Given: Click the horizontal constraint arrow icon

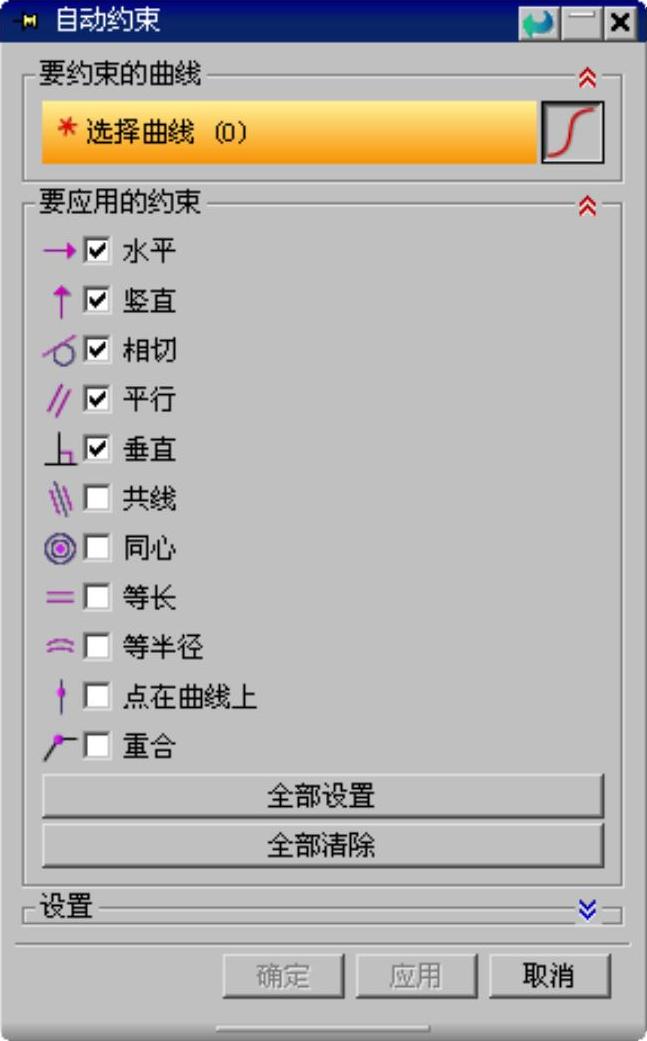Looking at the screenshot, I should (x=60, y=251).
